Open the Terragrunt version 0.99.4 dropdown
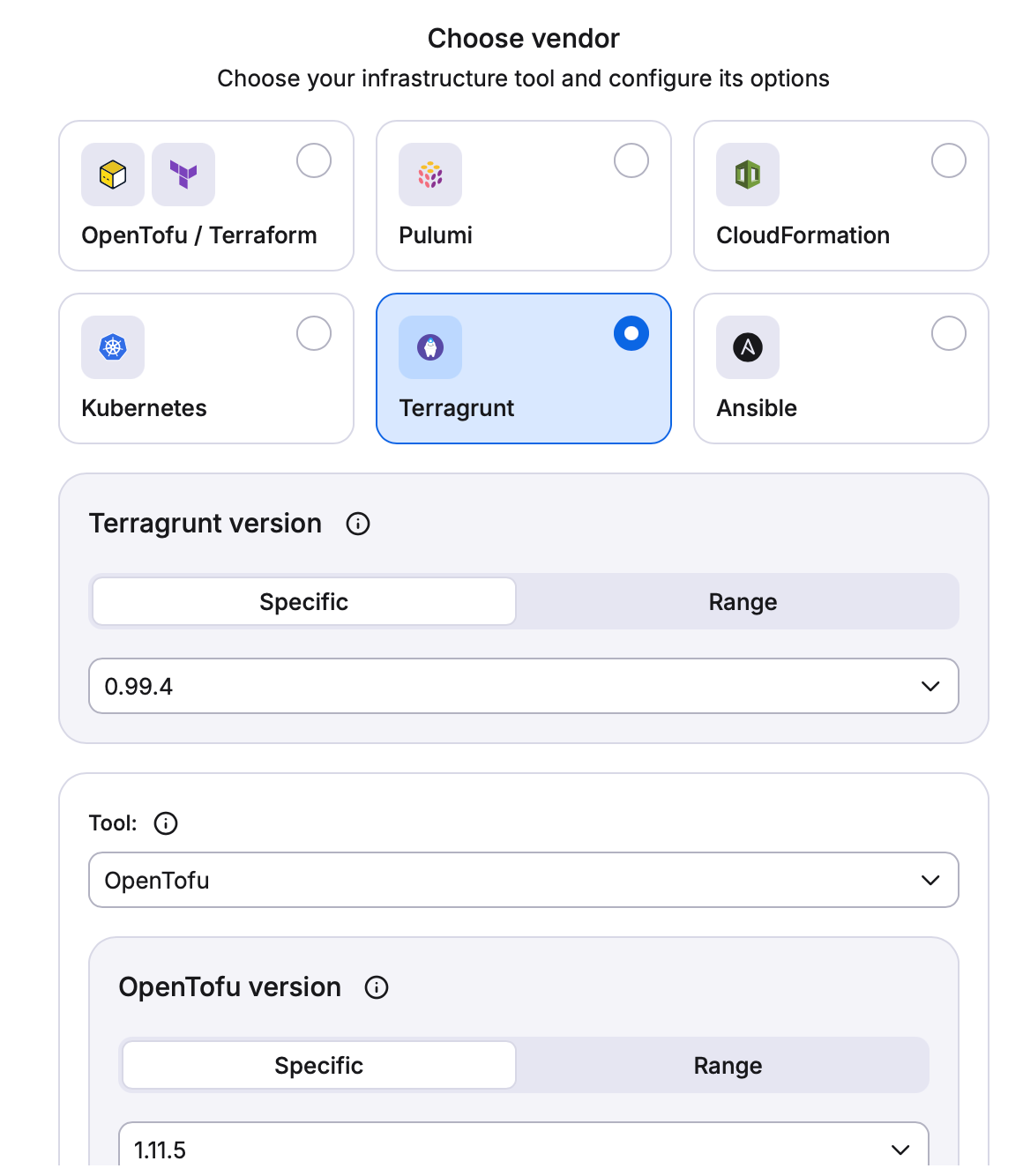This screenshot has height=1176, width=1023. click(524, 686)
